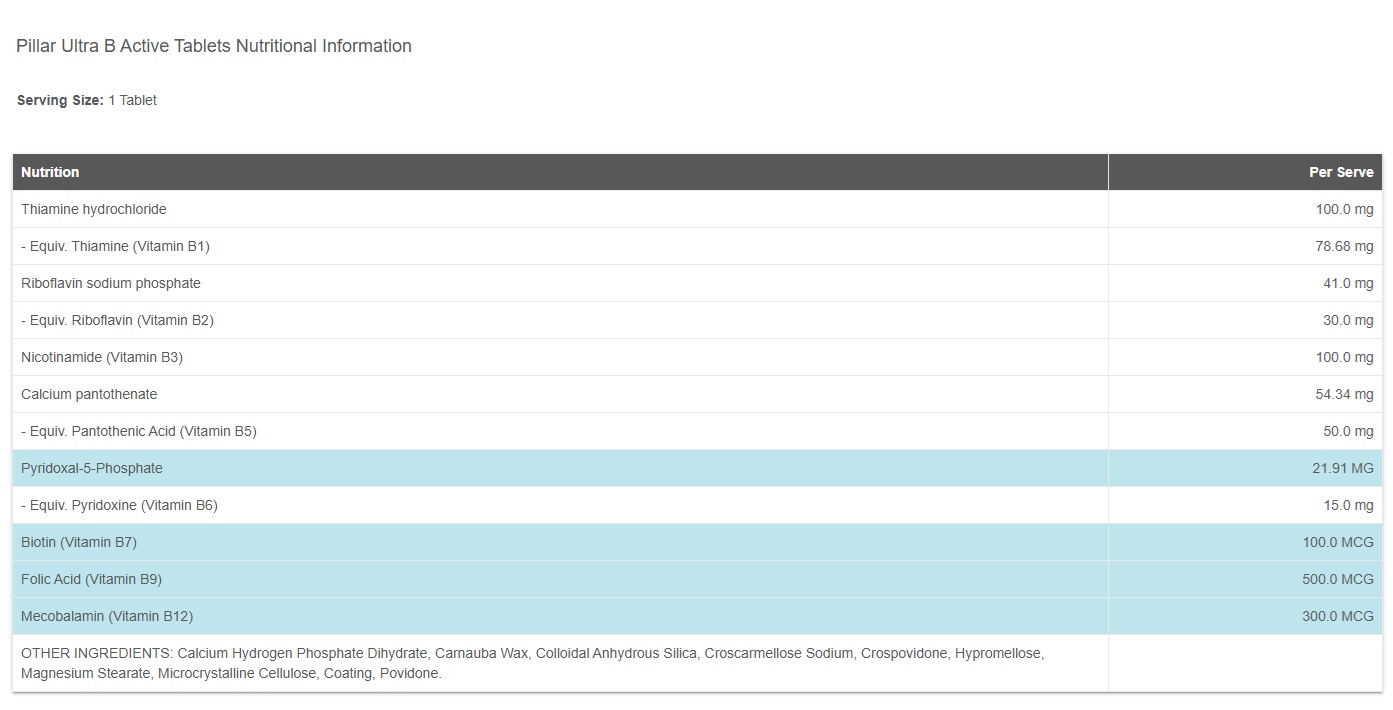Image resolution: width=1393 pixels, height=710 pixels.
Task: Click the '100.0 mg' value for Thiamine hydrochloride
Action: click(x=1344, y=209)
